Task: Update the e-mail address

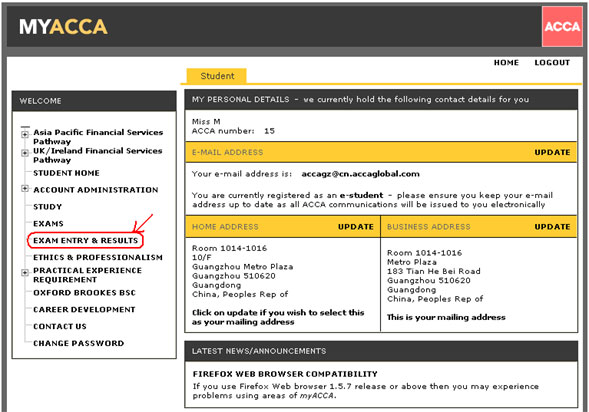Action: [552, 152]
